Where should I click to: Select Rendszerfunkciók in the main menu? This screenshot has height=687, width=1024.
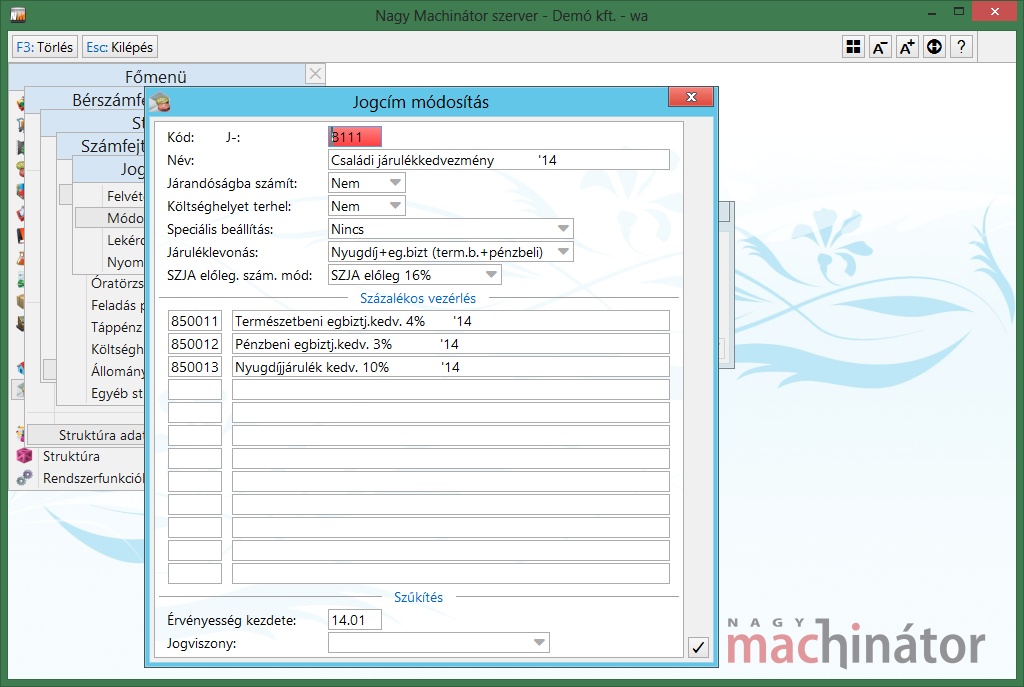tap(93, 478)
